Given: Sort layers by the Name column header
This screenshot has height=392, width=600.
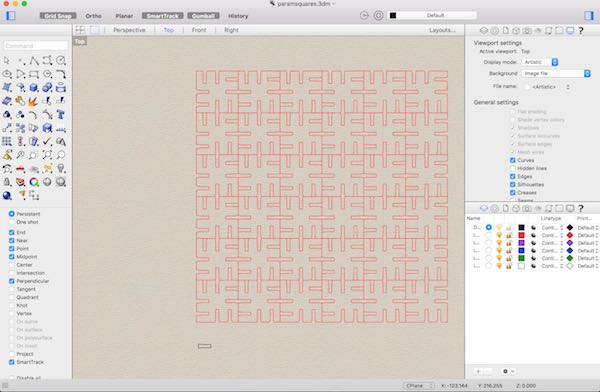Looking at the screenshot, I should click(x=473, y=218).
